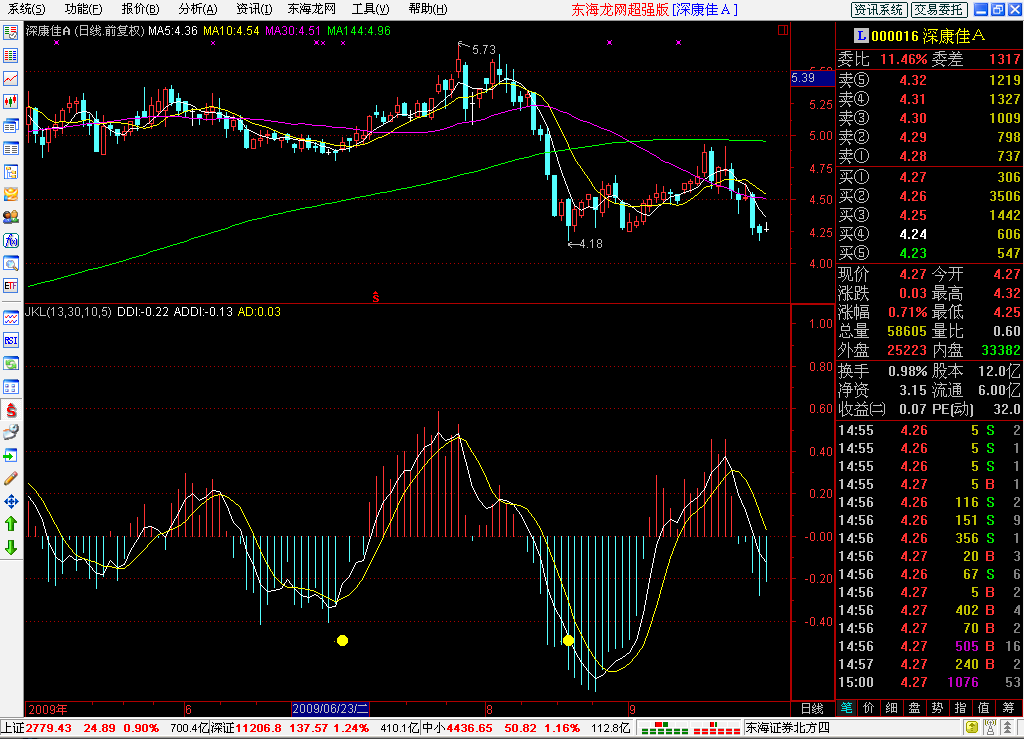This screenshot has height=739, width=1024.
Task: Click the yellow dot signal near June low
Action: coord(342,640)
